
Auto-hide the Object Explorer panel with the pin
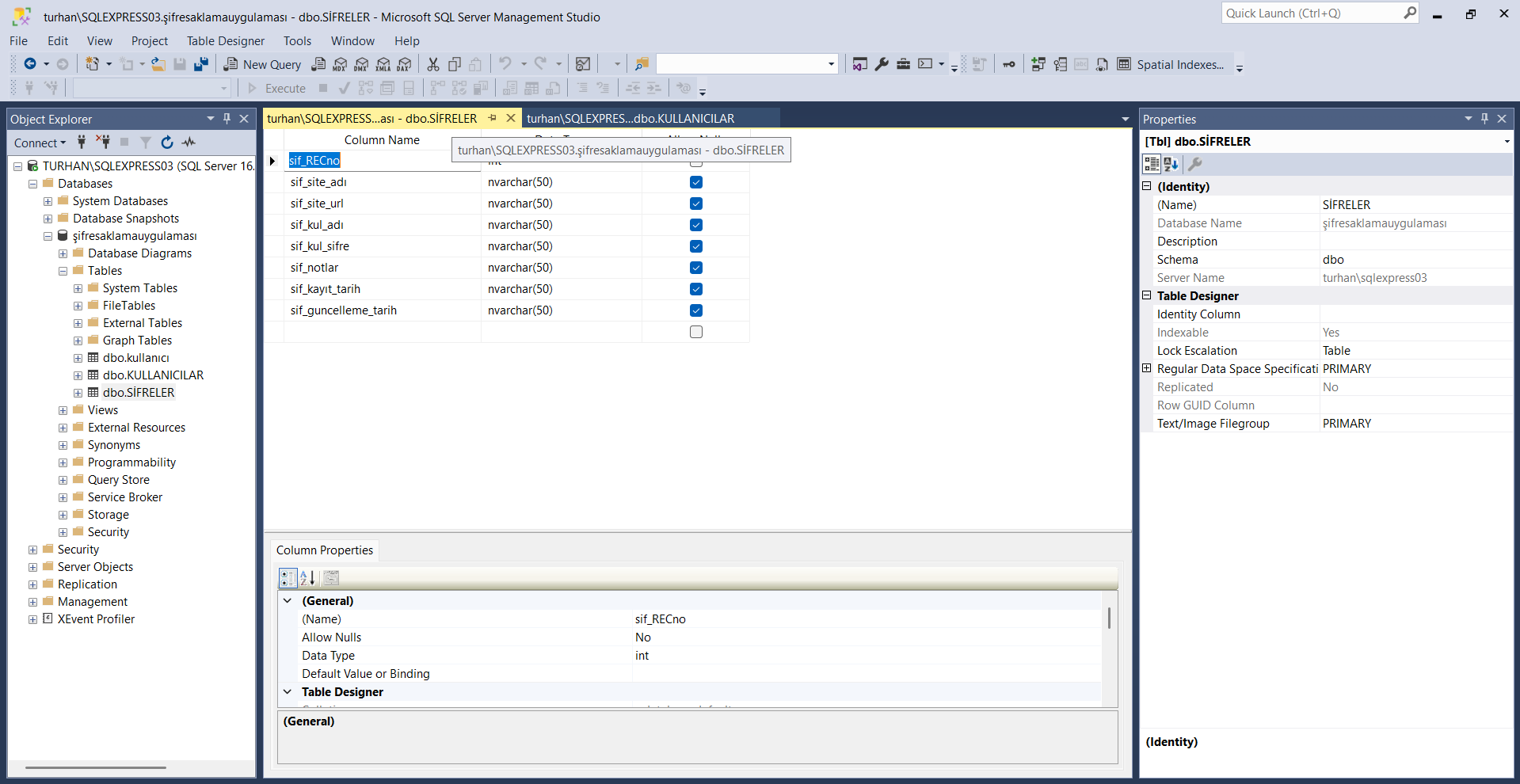[227, 119]
